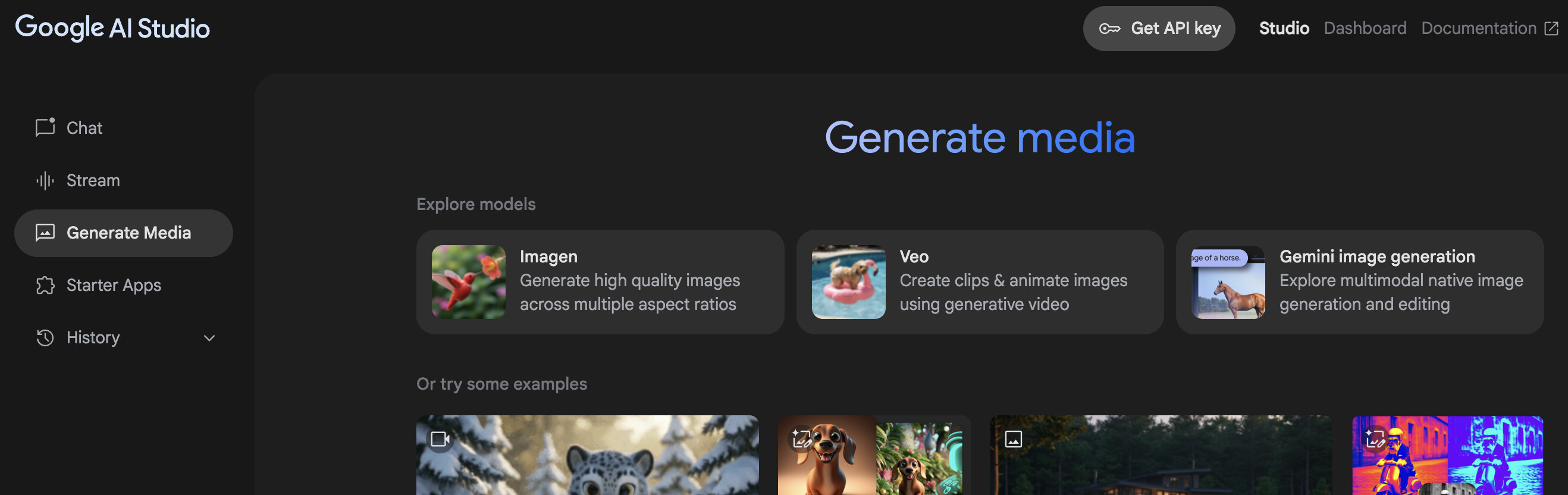Choose the Gemini image generation card
Screen dimensions: 1568x495
point(1359,282)
